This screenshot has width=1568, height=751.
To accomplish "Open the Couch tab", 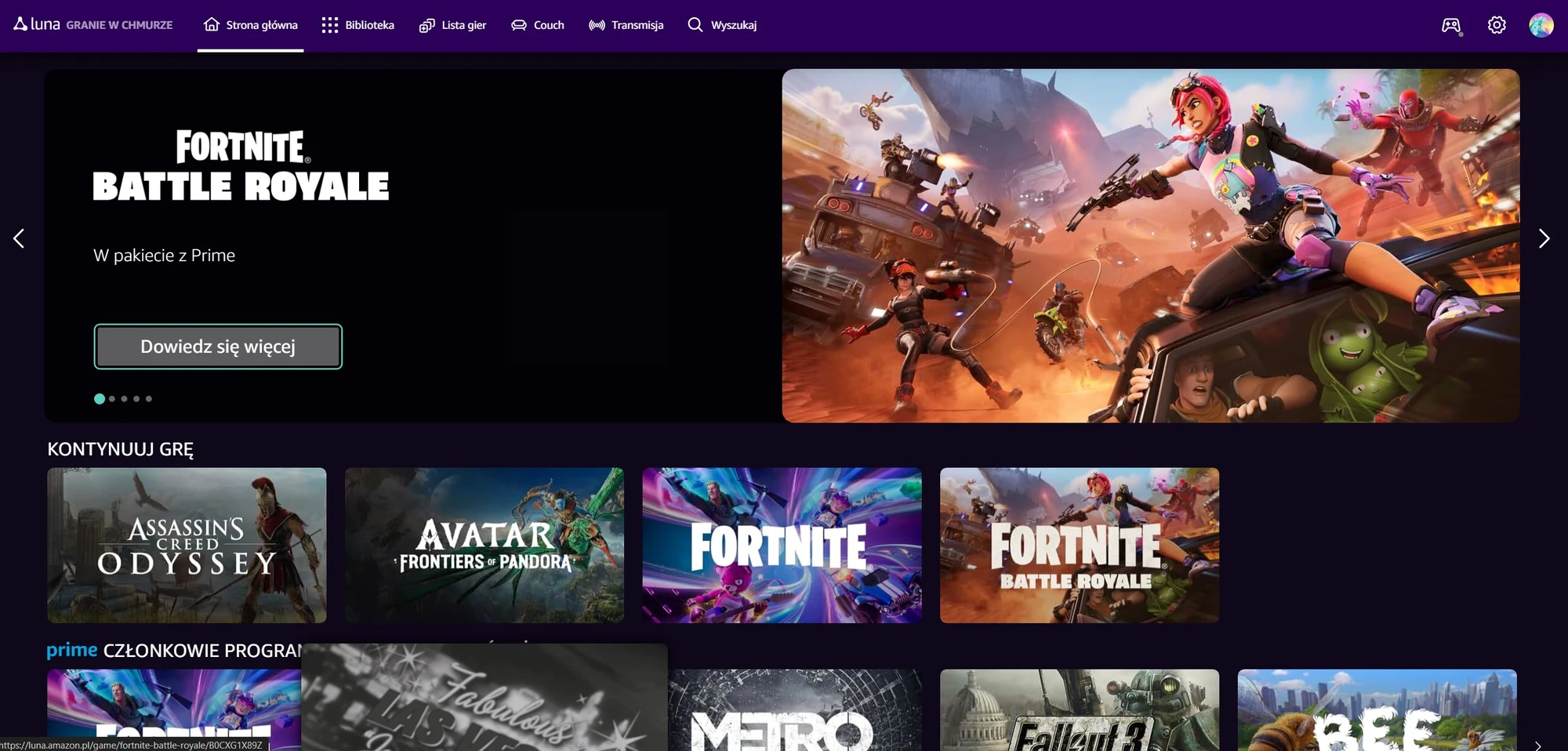I will pos(538,25).
